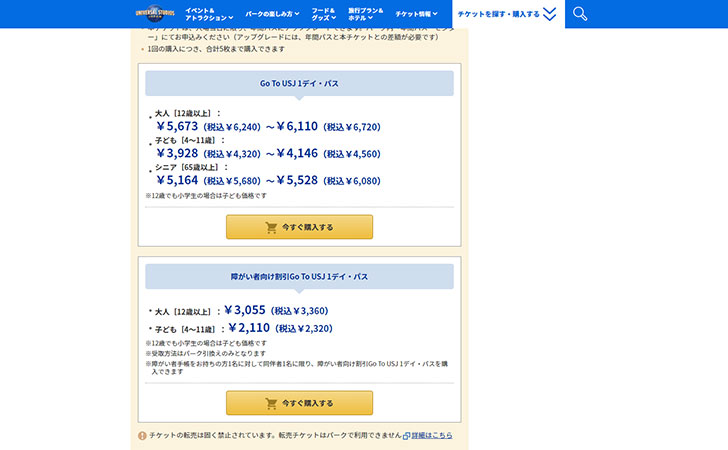Image resolution: width=728 pixels, height=450 pixels.
Task: Buy the Go To USJ 1デイ・パス now
Action: coord(299,227)
